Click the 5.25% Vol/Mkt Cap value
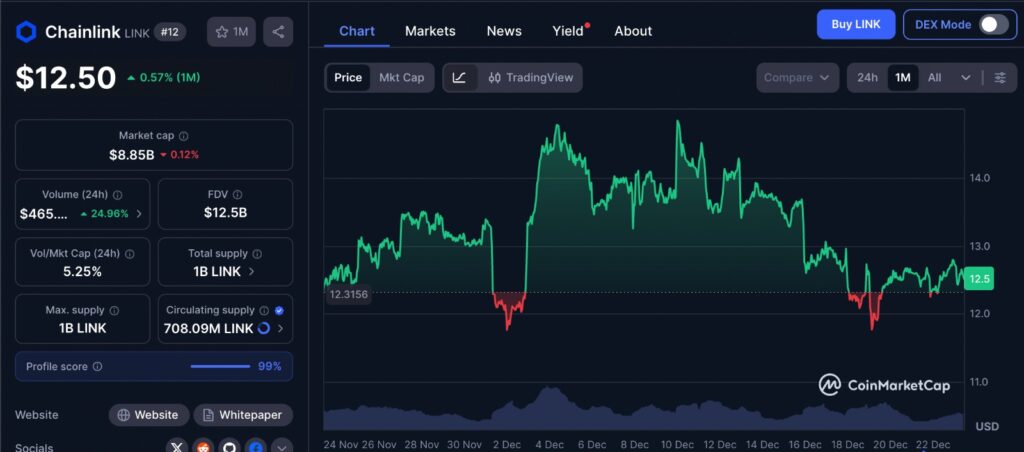The image size is (1024, 452). 82,271
